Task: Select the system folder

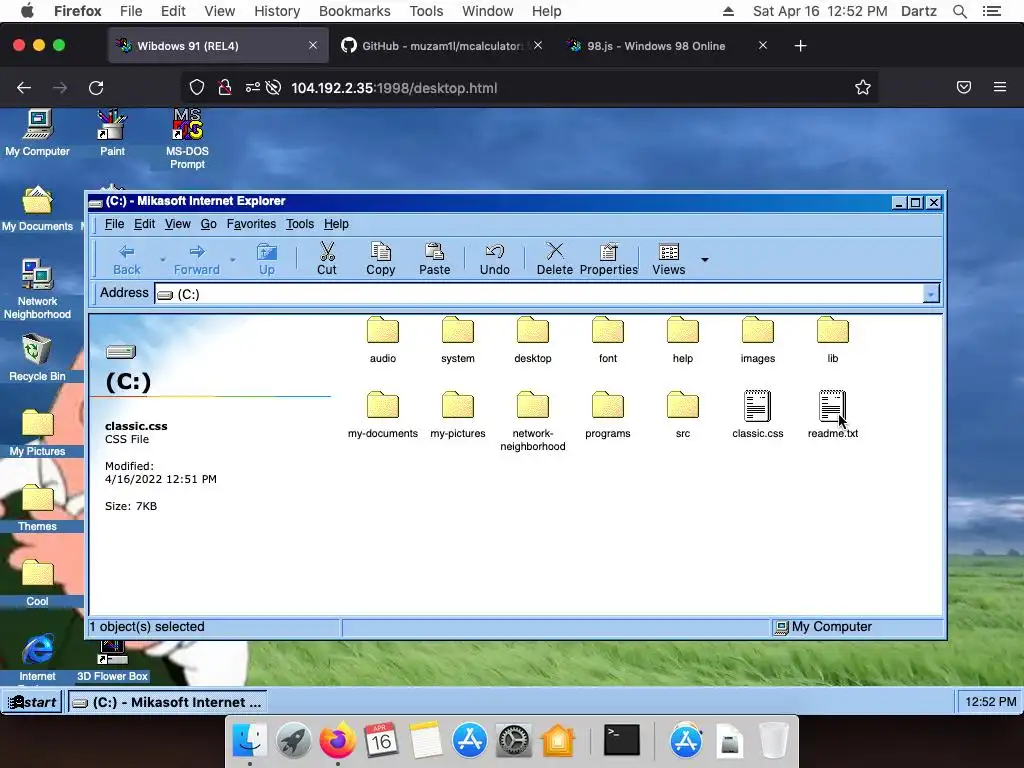Action: click(458, 340)
